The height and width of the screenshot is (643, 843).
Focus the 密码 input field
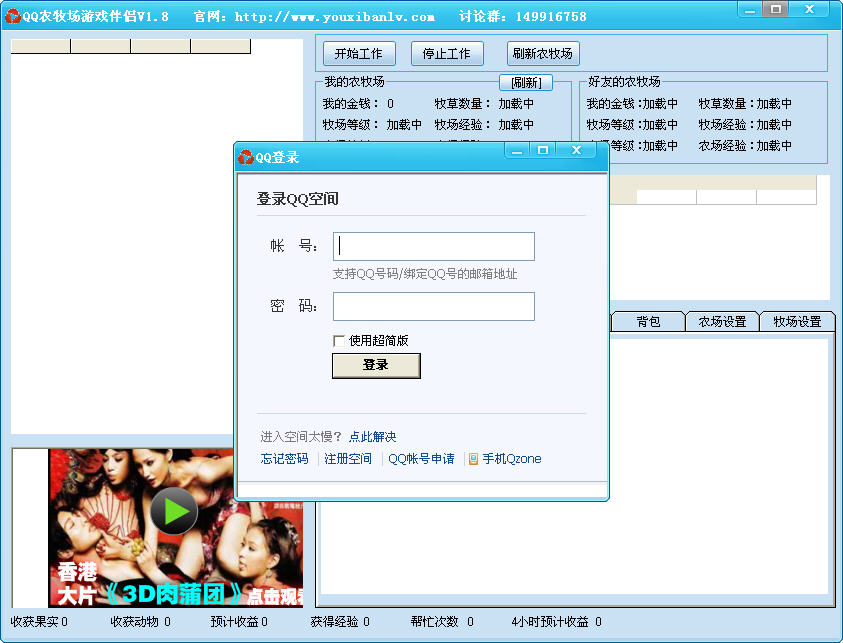[x=434, y=306]
